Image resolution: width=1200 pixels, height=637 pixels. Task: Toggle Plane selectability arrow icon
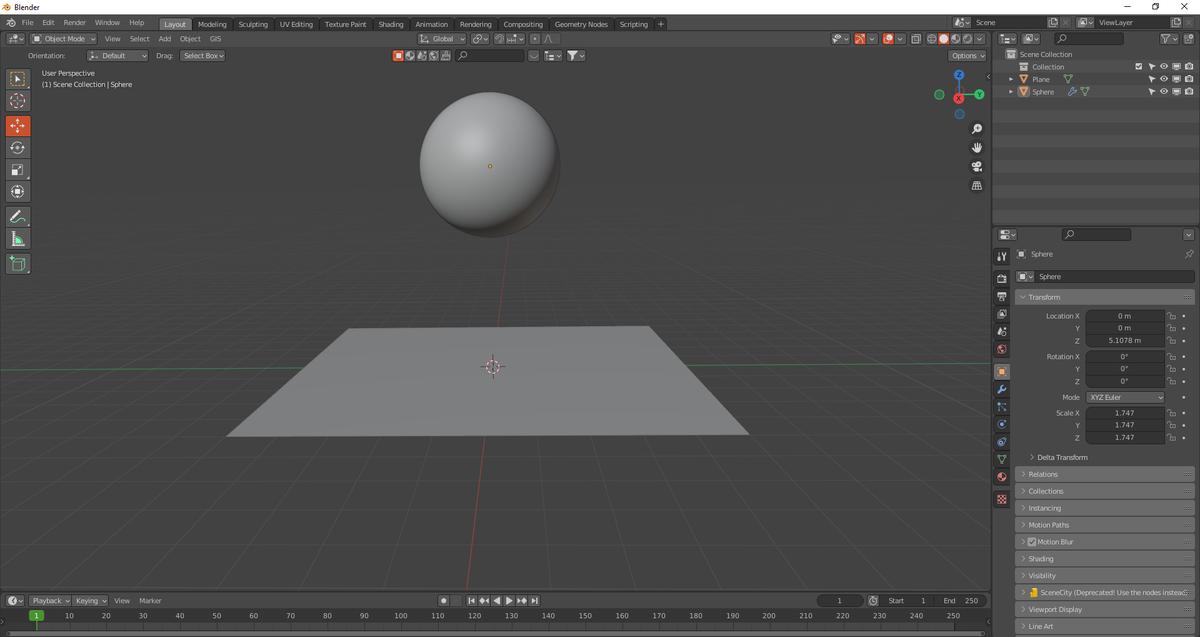click(x=1151, y=79)
